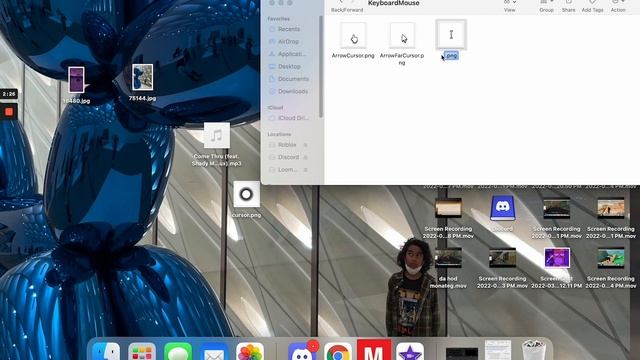Select 75144.jpg on the desktop
This screenshot has height=360, width=640.
pos(142,77)
